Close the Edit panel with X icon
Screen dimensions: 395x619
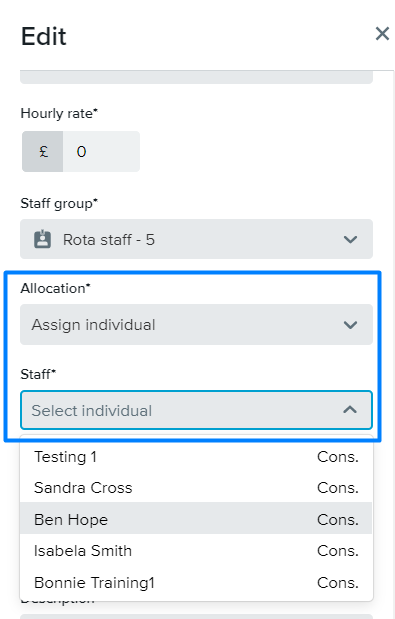coord(382,34)
